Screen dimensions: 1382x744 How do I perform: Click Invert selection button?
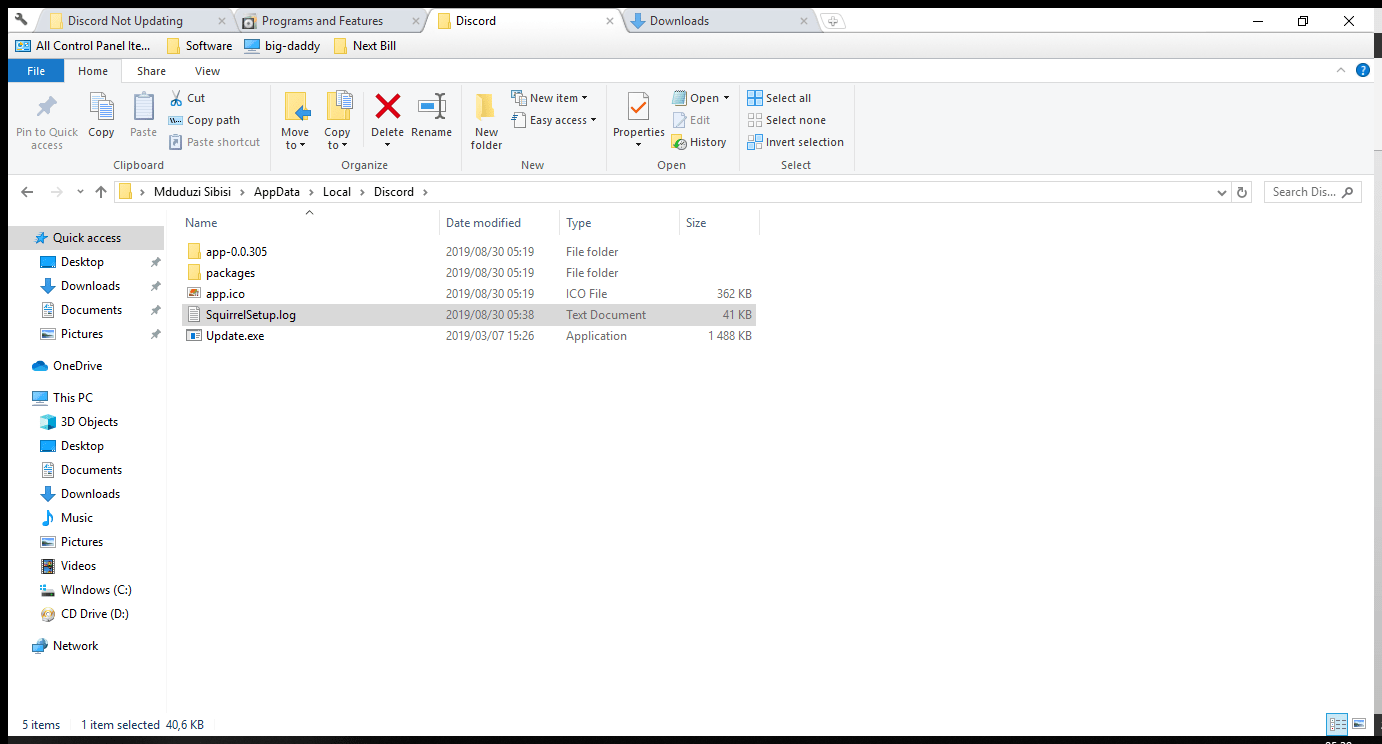[x=796, y=142]
